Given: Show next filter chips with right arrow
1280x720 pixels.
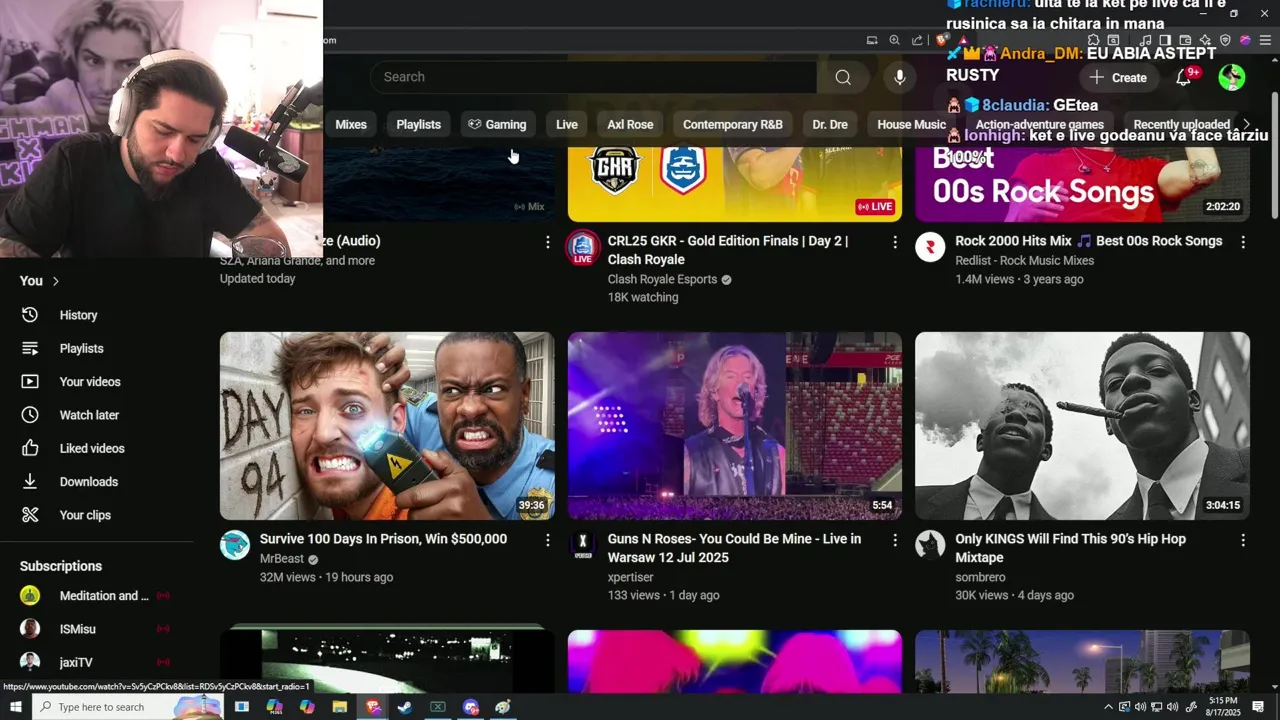Looking at the screenshot, I should tap(1245, 124).
